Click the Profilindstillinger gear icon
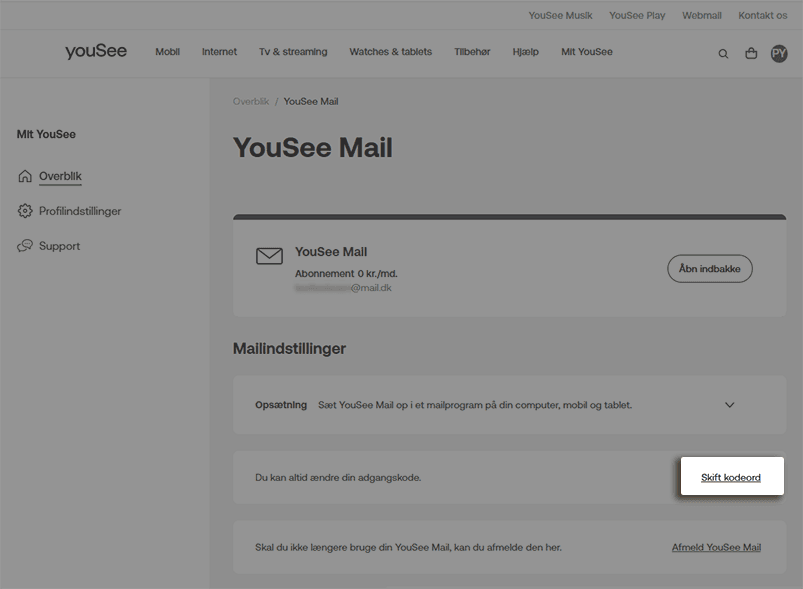803x589 pixels. (25, 211)
